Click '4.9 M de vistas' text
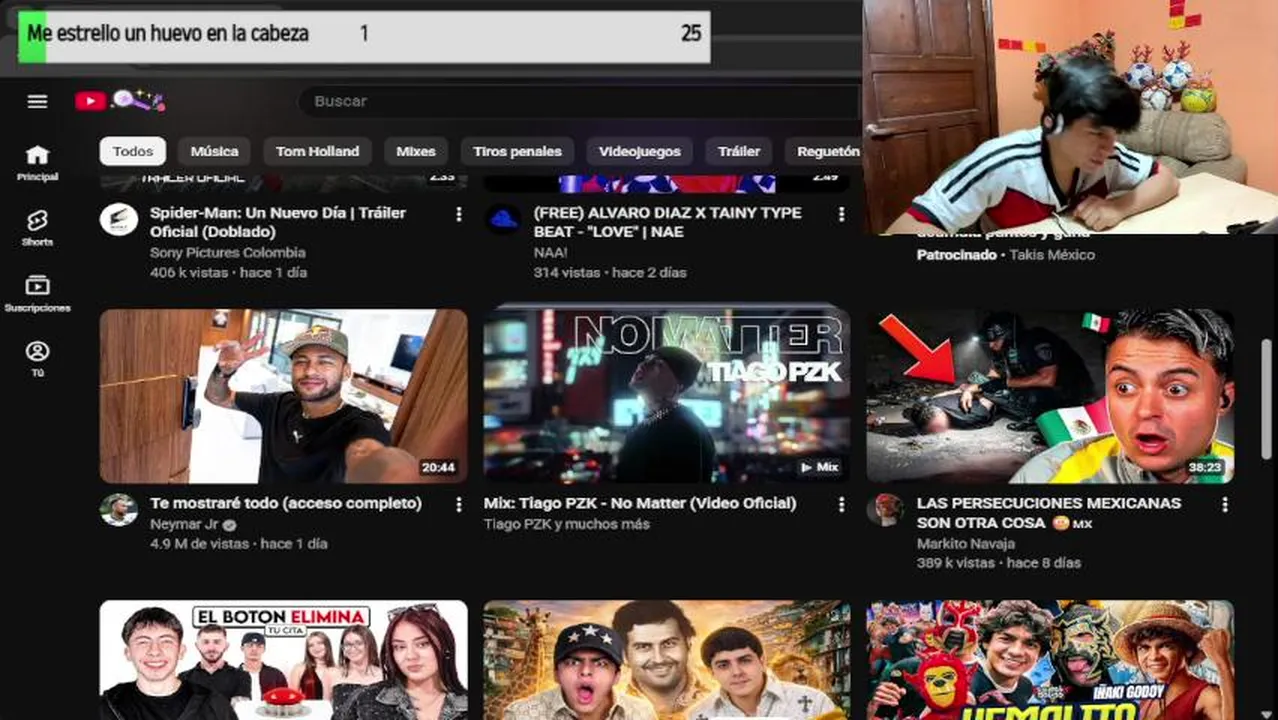This screenshot has width=1278, height=720. (x=199, y=544)
